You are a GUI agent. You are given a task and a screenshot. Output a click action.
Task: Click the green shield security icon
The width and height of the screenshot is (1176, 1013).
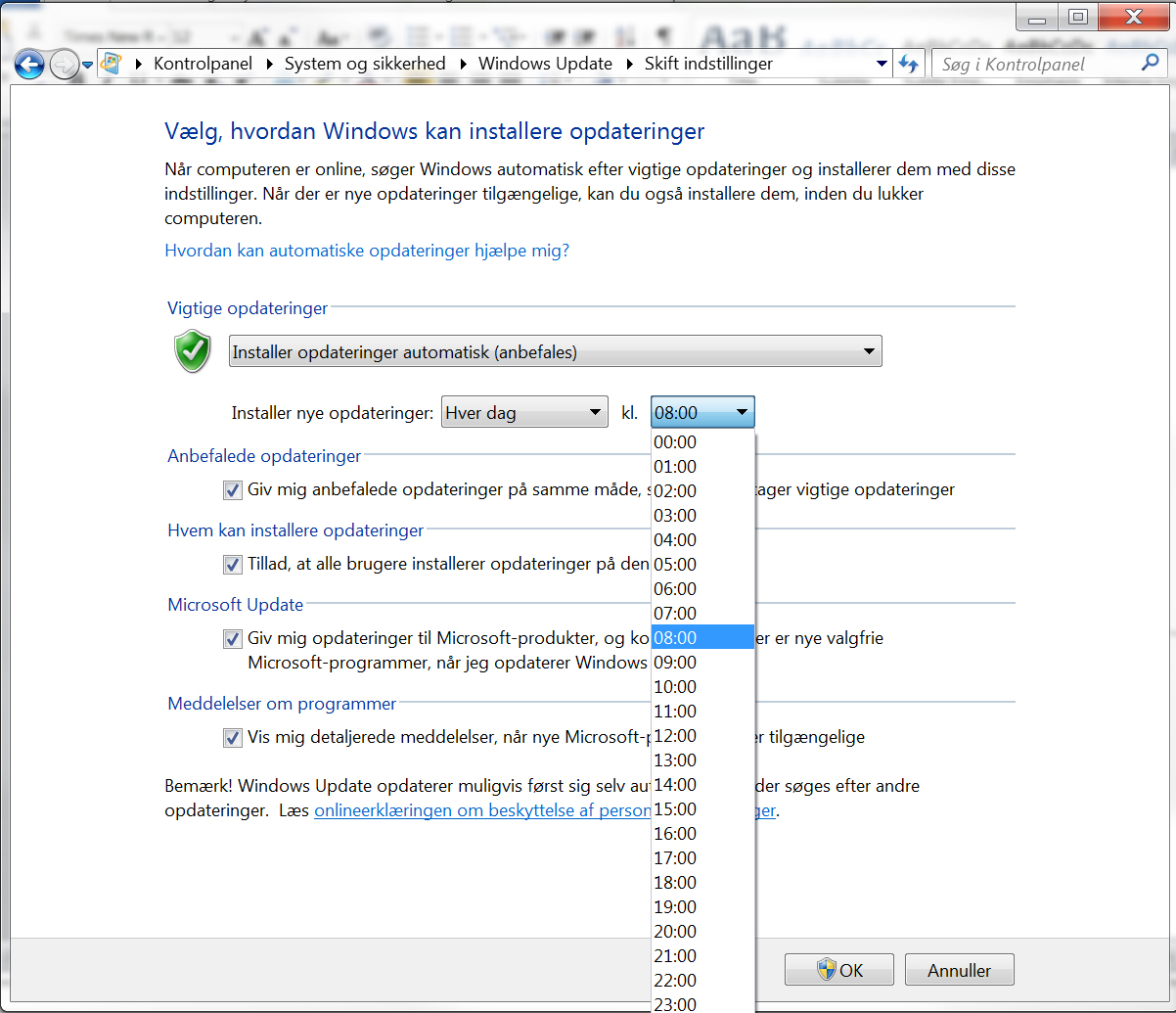pyautogui.click(x=193, y=351)
